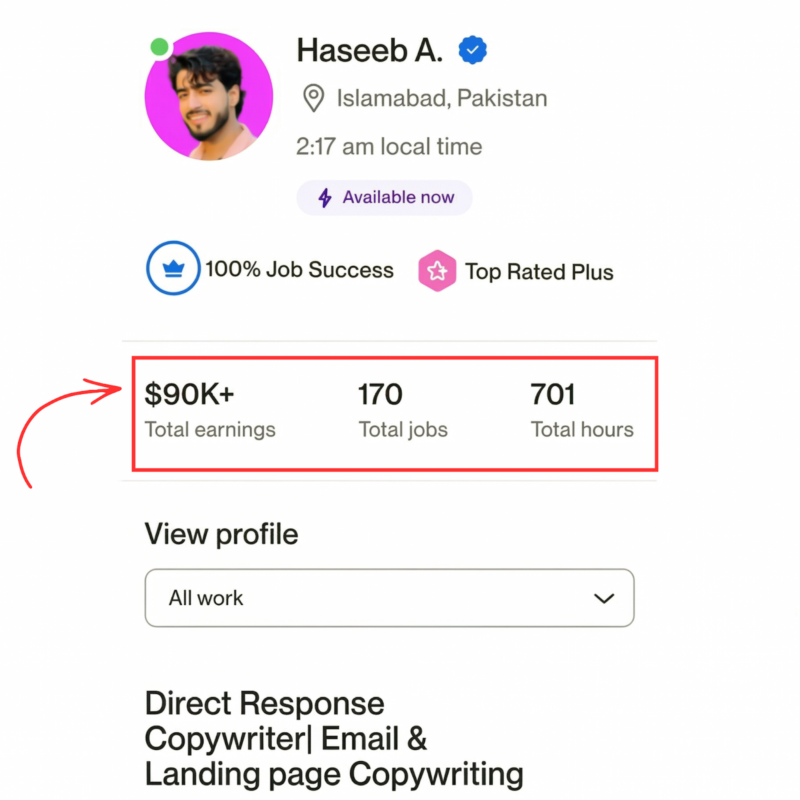800x800 pixels.
Task: Click the blue crown Job Success icon
Action: (172, 270)
